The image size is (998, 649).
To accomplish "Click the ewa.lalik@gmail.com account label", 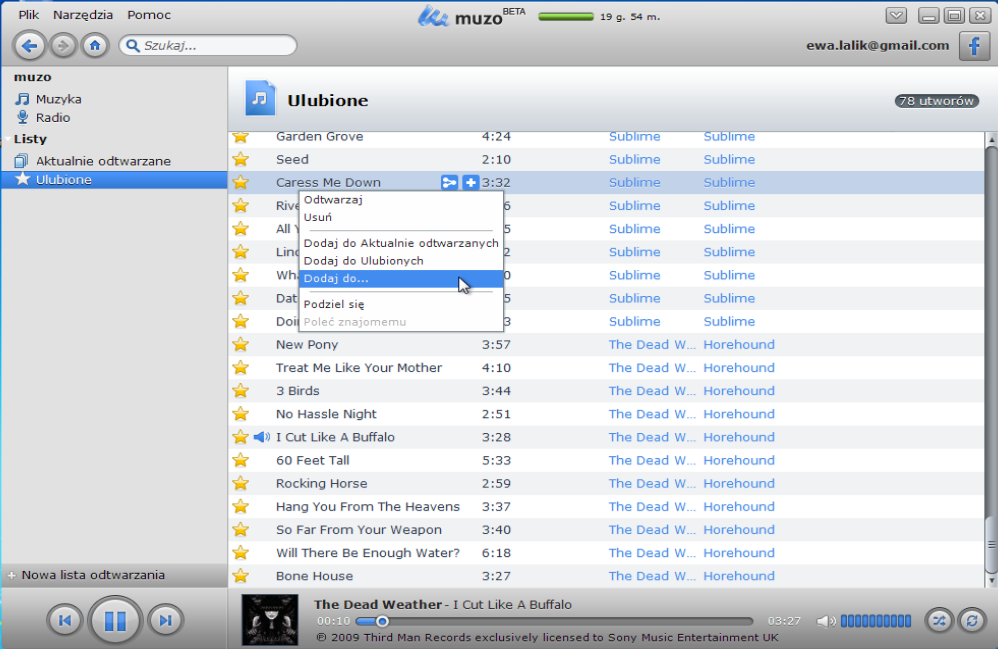I will pyautogui.click(x=877, y=46).
